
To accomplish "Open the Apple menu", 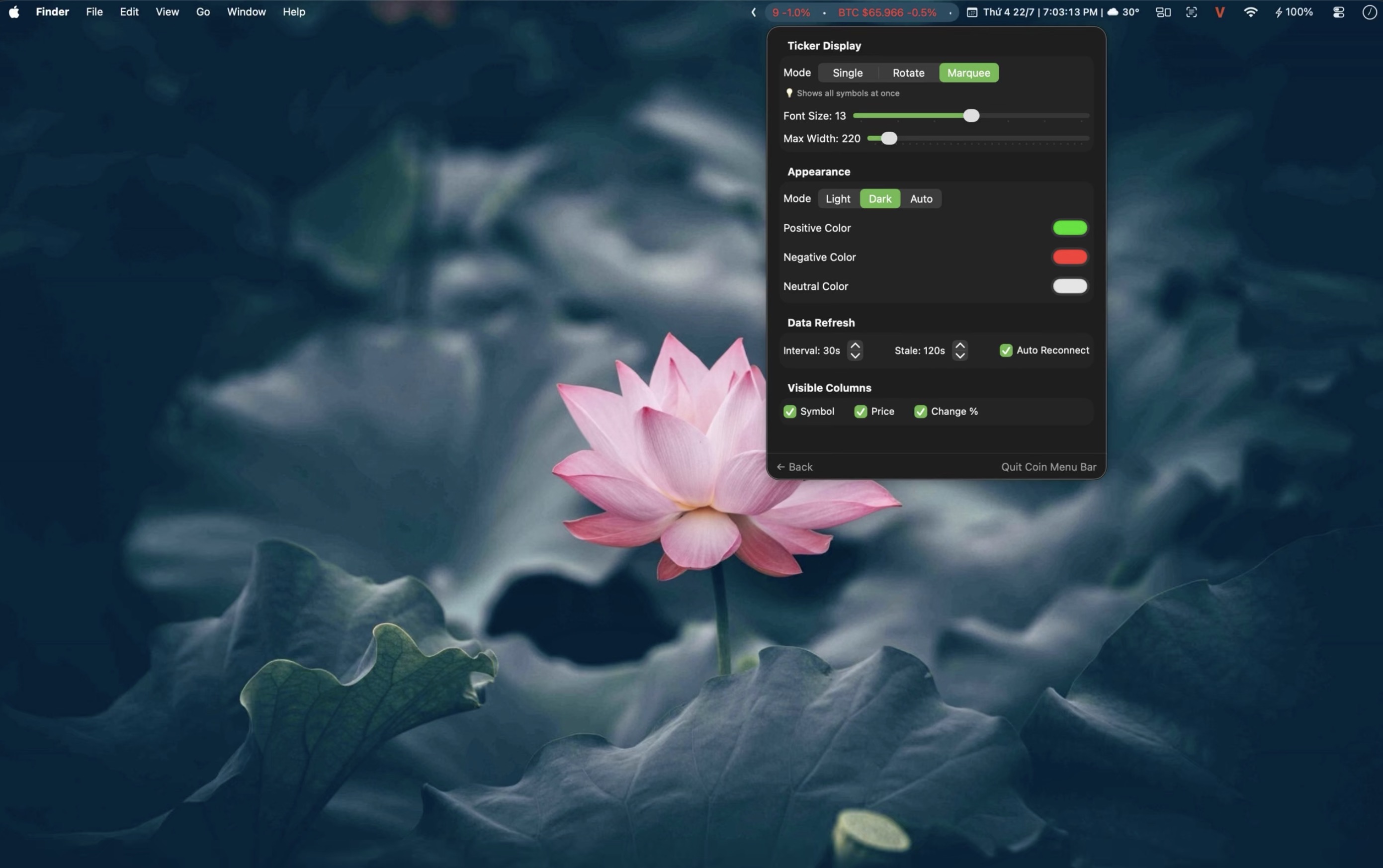I will tap(14, 11).
